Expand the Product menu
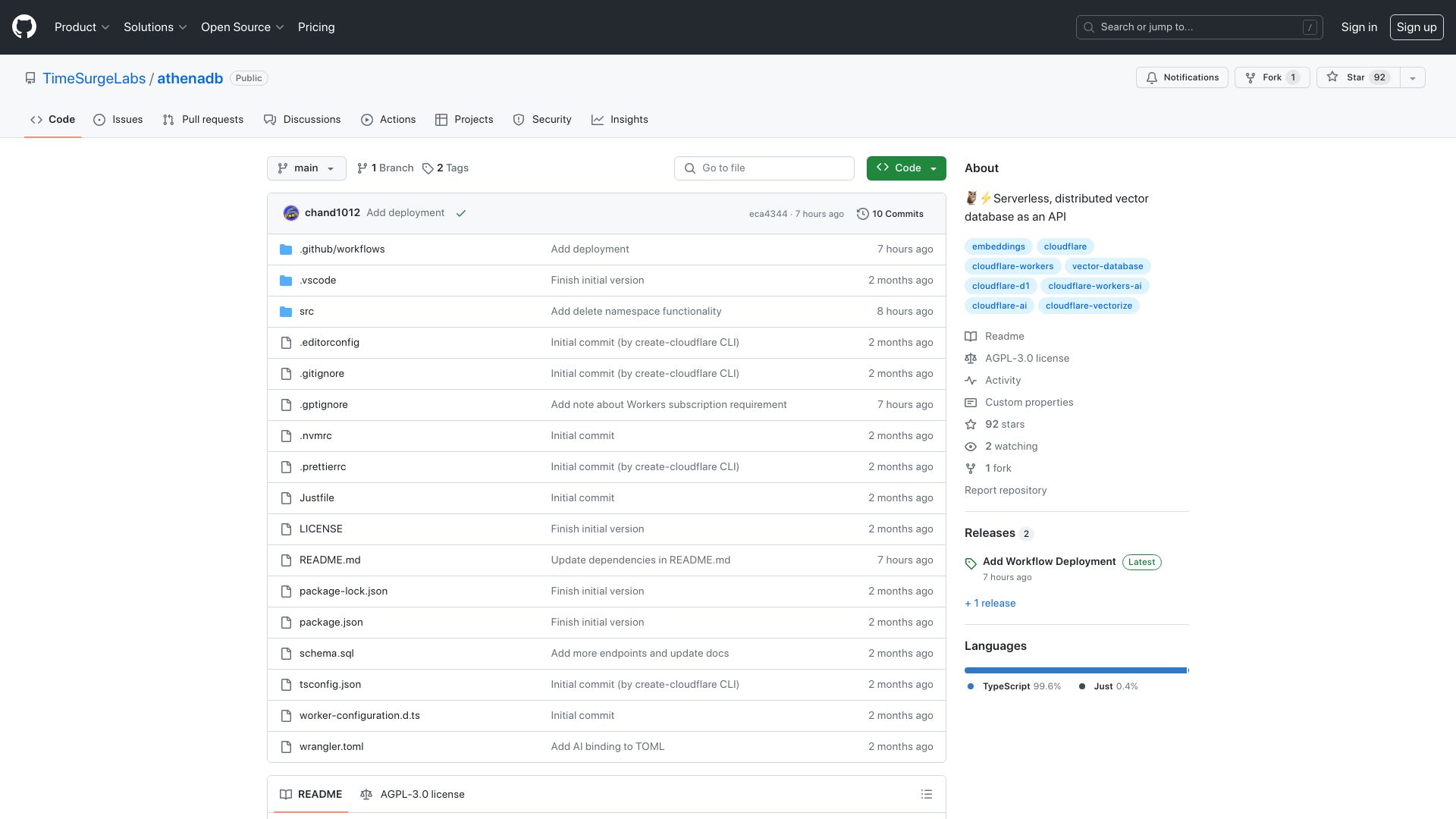Screen dimensions: 1456x819 [82, 27]
